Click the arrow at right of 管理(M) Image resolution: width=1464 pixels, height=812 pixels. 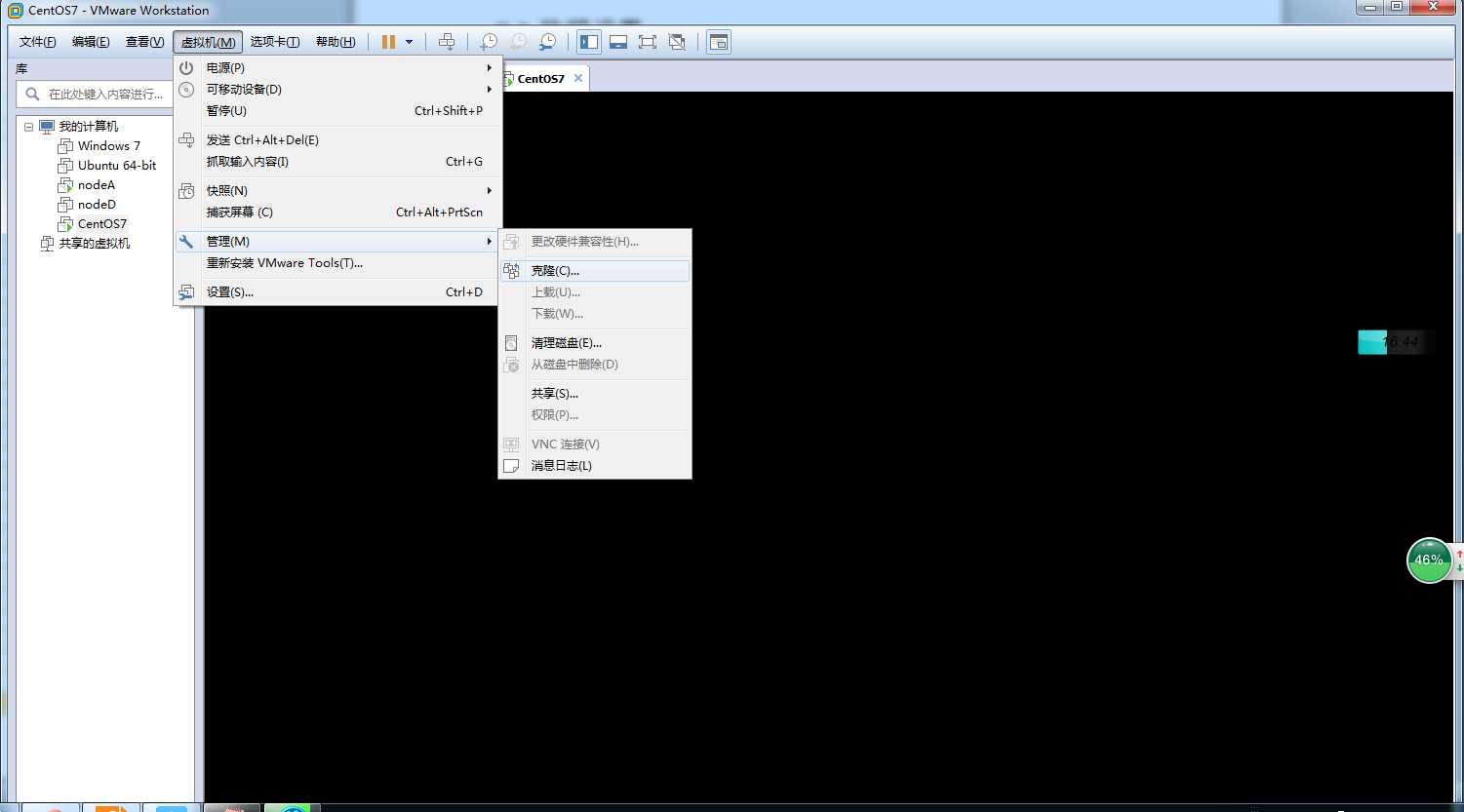[490, 242]
